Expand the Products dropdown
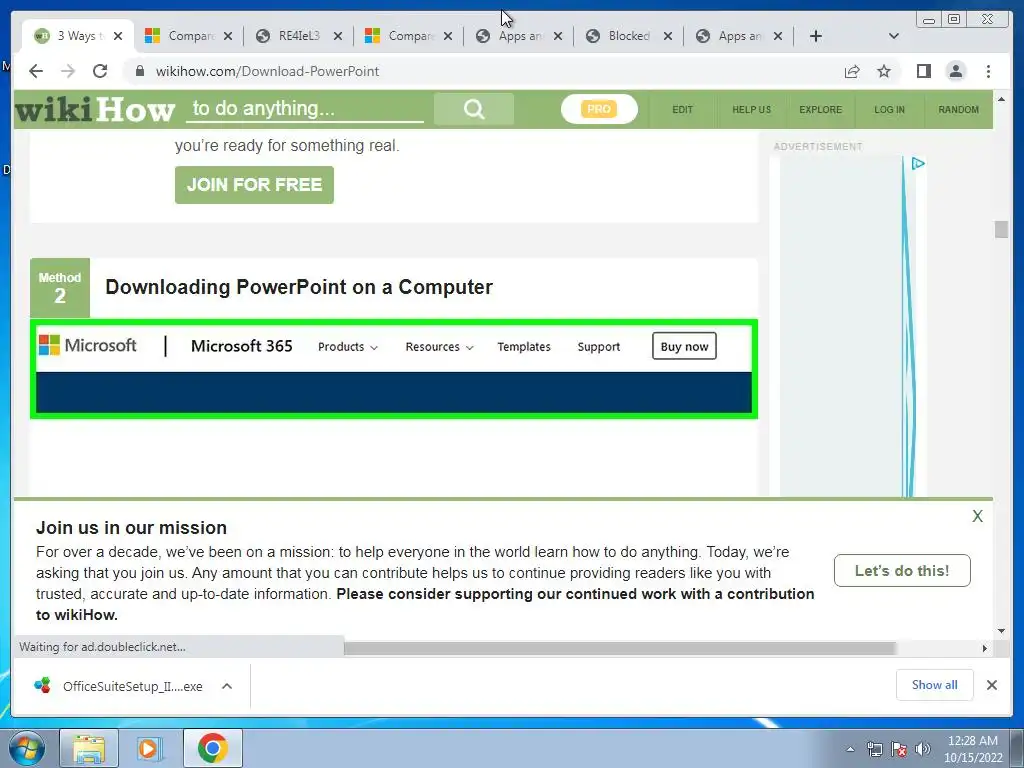Screen dimensions: 1024x768 (347, 347)
